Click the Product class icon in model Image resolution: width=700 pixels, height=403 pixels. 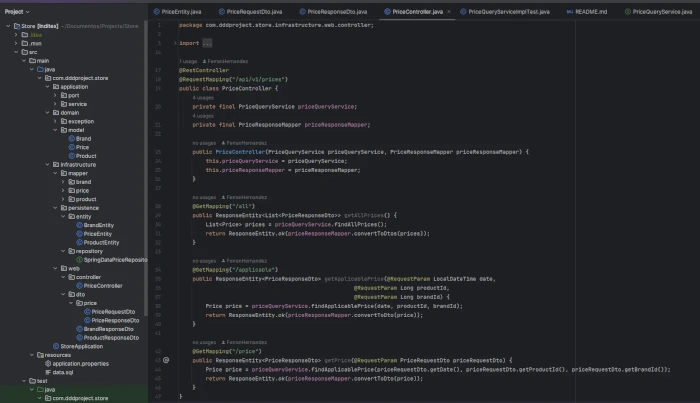[71, 156]
